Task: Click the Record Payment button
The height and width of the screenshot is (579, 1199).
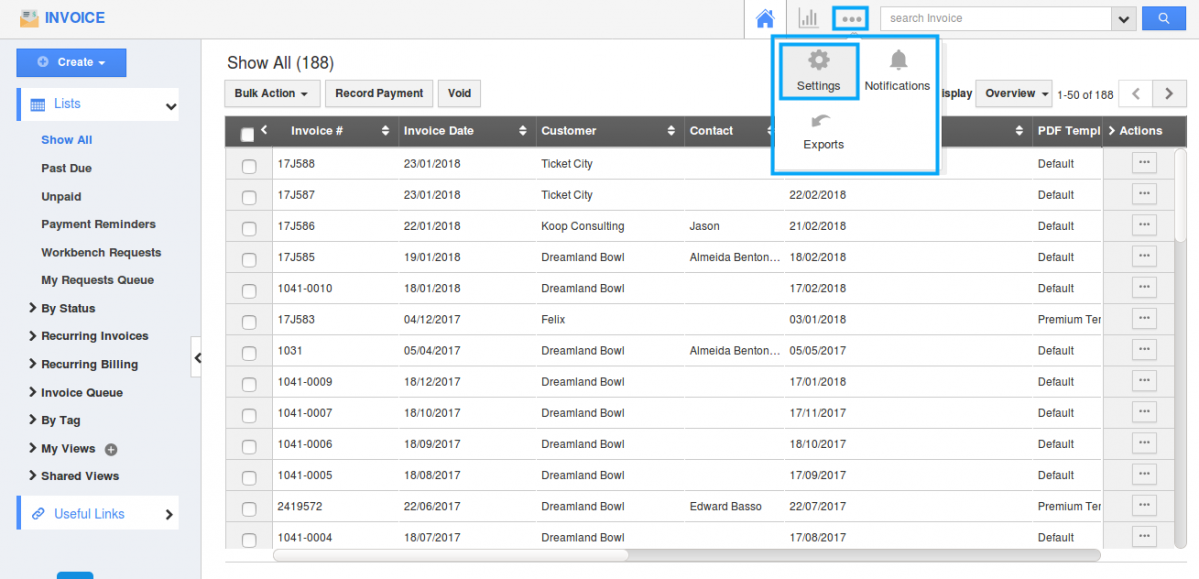Action: pos(379,93)
